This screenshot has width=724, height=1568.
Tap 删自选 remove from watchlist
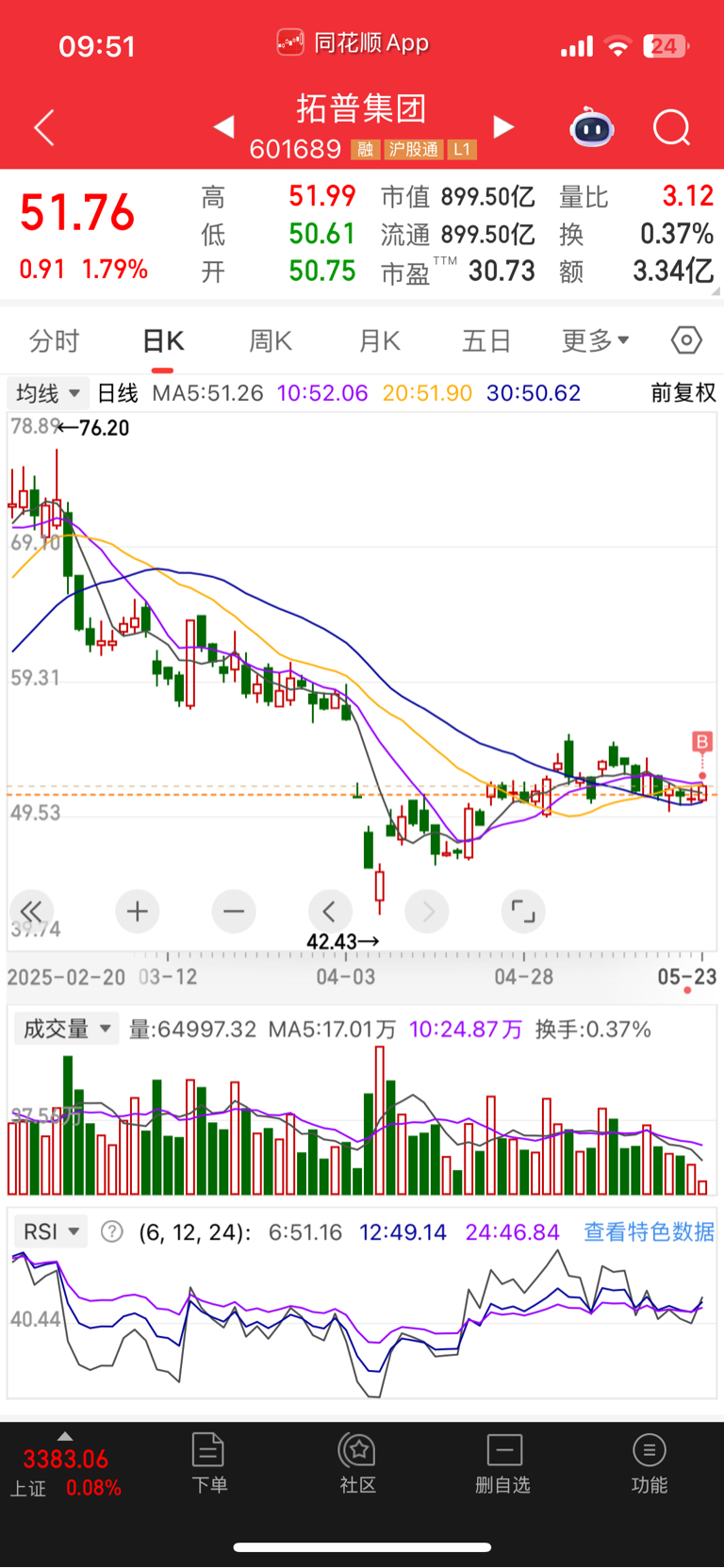point(503,1462)
